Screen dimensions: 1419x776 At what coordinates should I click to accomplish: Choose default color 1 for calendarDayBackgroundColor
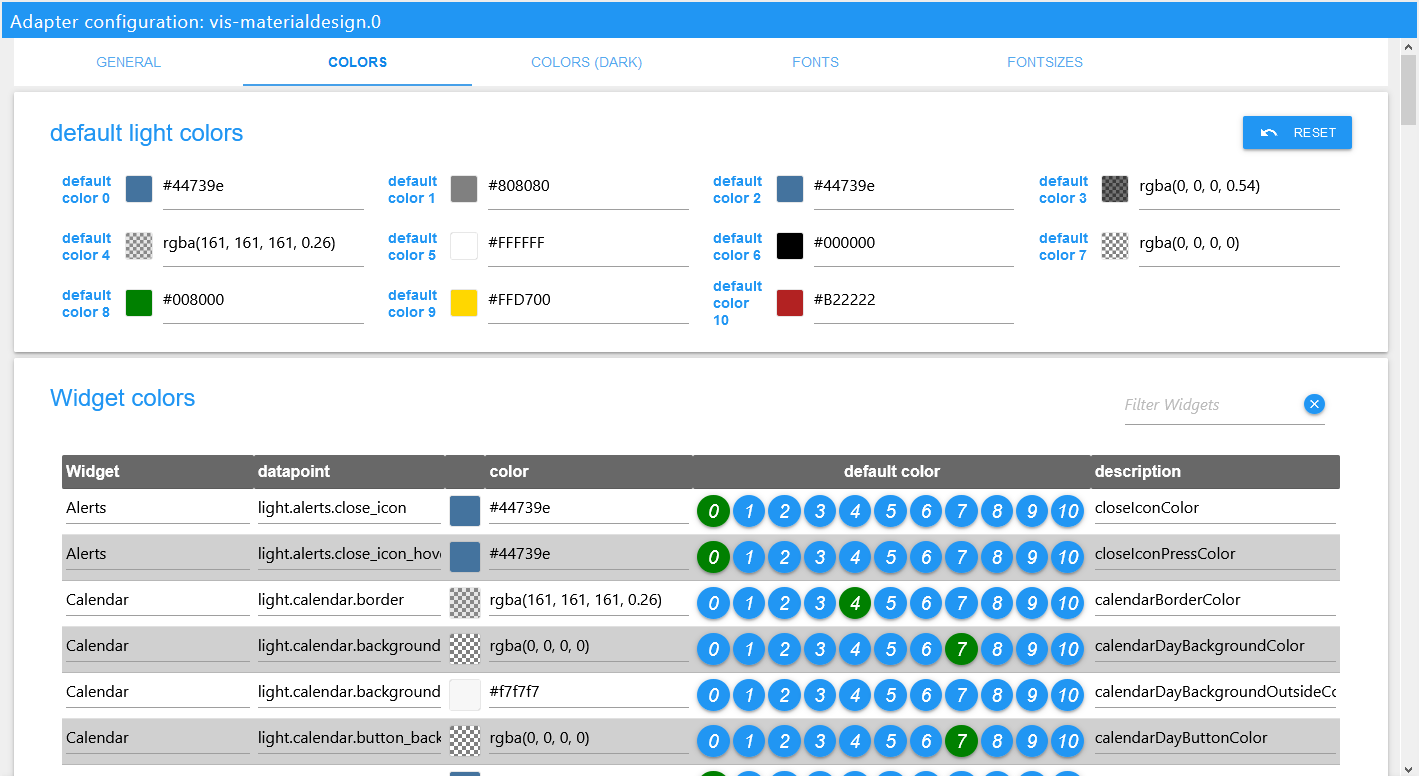pos(748,649)
